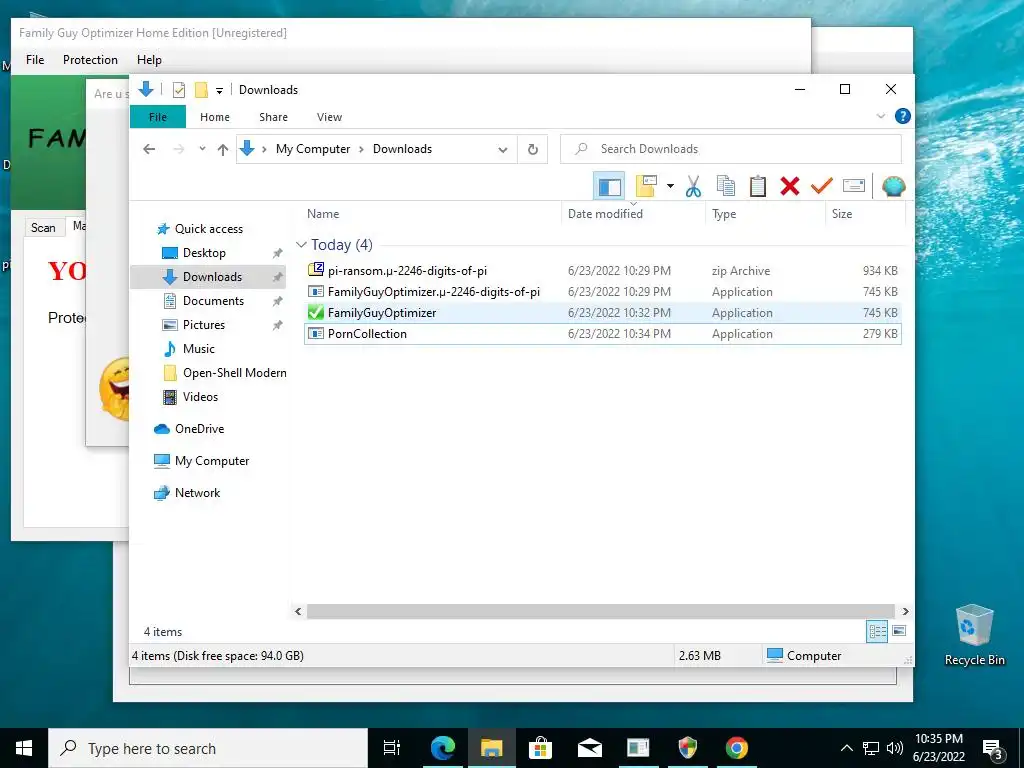Open the File tab in Explorer
Viewport: 1024px width, 768px height.
158,117
